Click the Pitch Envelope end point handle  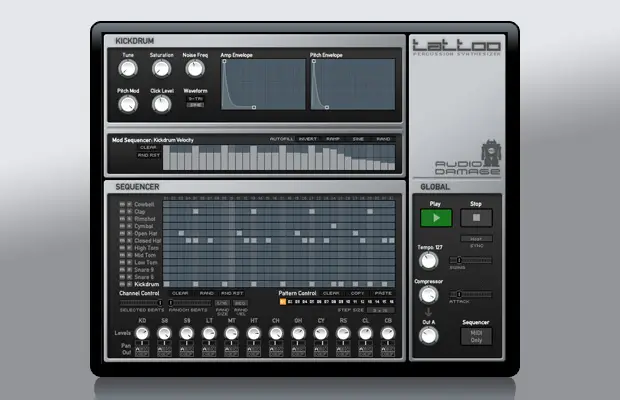click(x=327, y=107)
